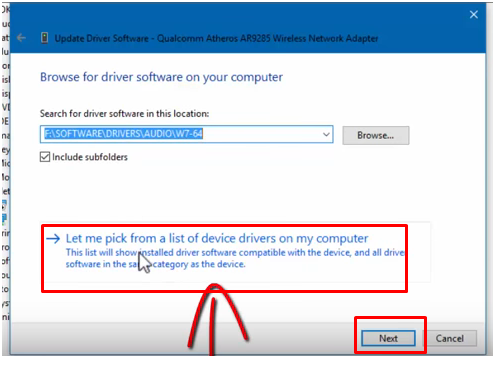Image resolution: width=495 pixels, height=367 pixels.
Task: Close the Update Driver Software dialog
Action: coord(474,14)
